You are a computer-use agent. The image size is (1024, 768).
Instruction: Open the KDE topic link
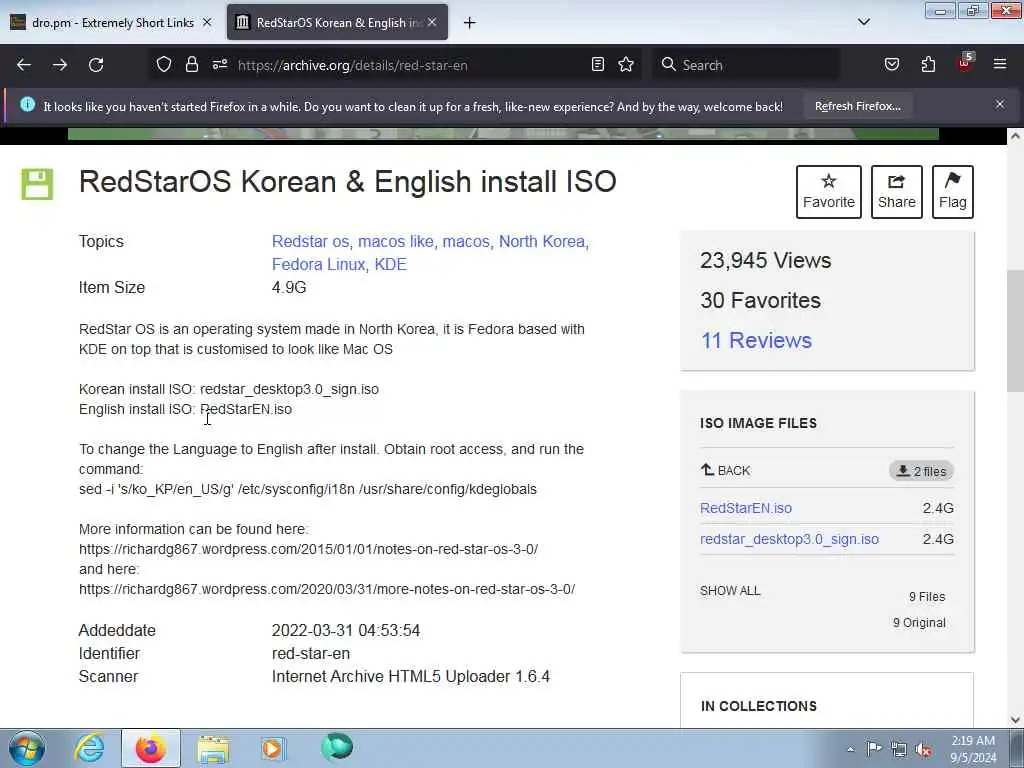tap(391, 264)
